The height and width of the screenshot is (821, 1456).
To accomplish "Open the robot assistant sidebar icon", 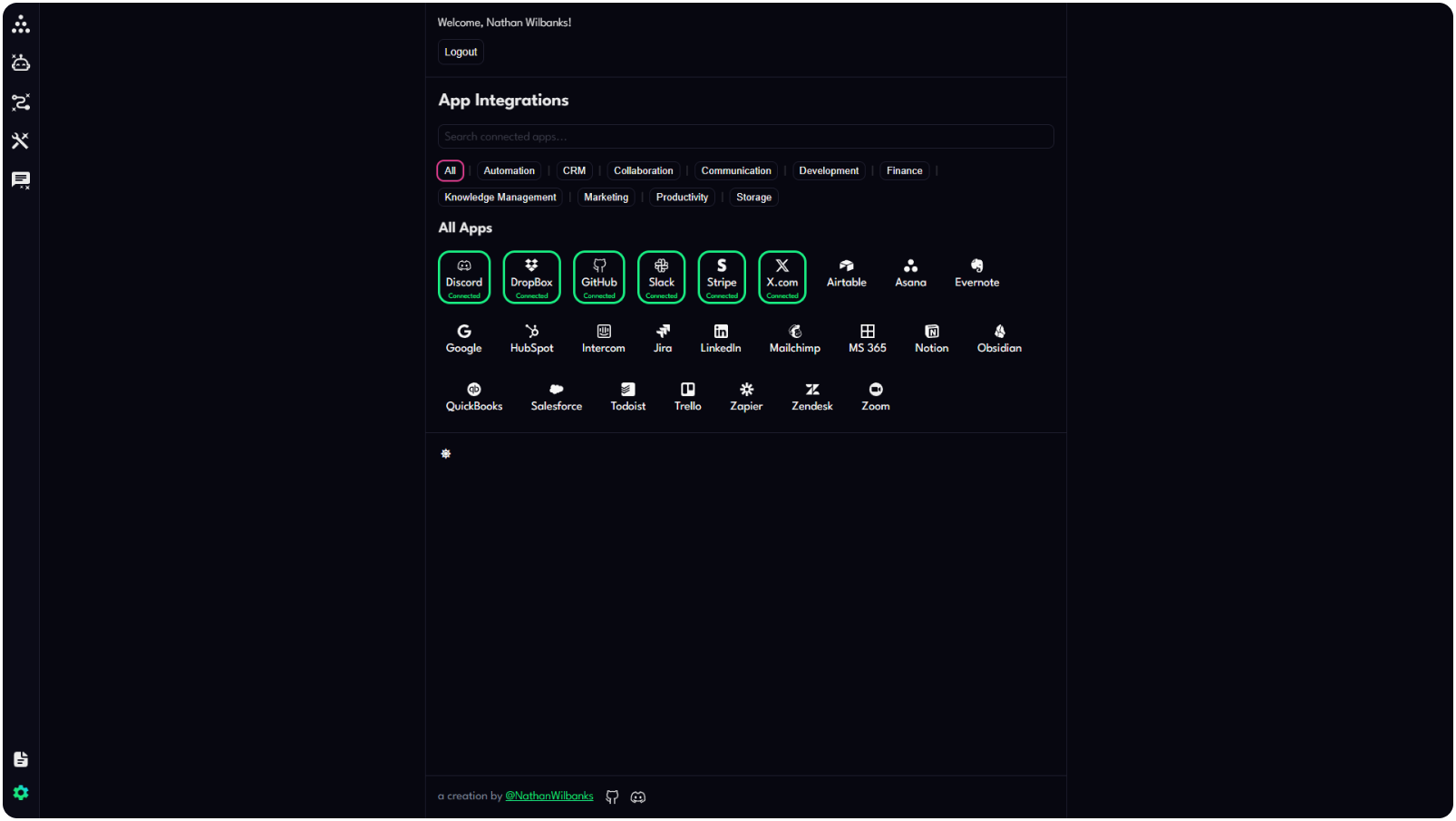I will click(x=21, y=63).
